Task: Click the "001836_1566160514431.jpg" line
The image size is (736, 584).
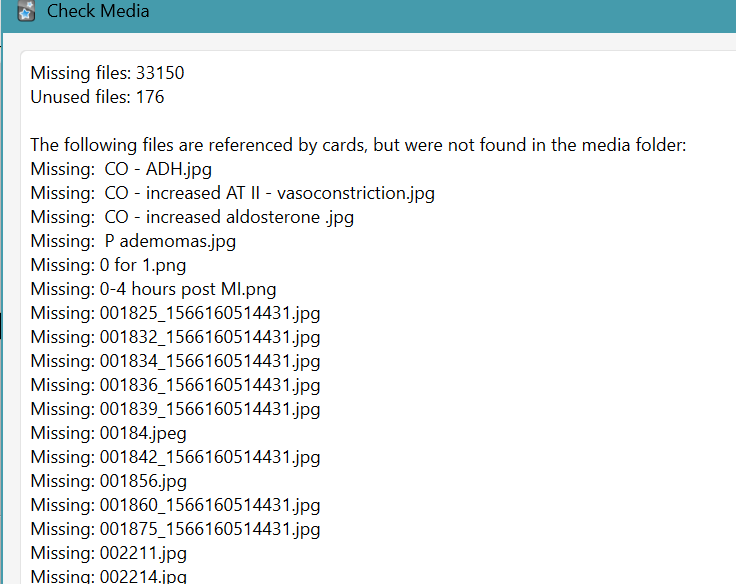Action: 175,385
